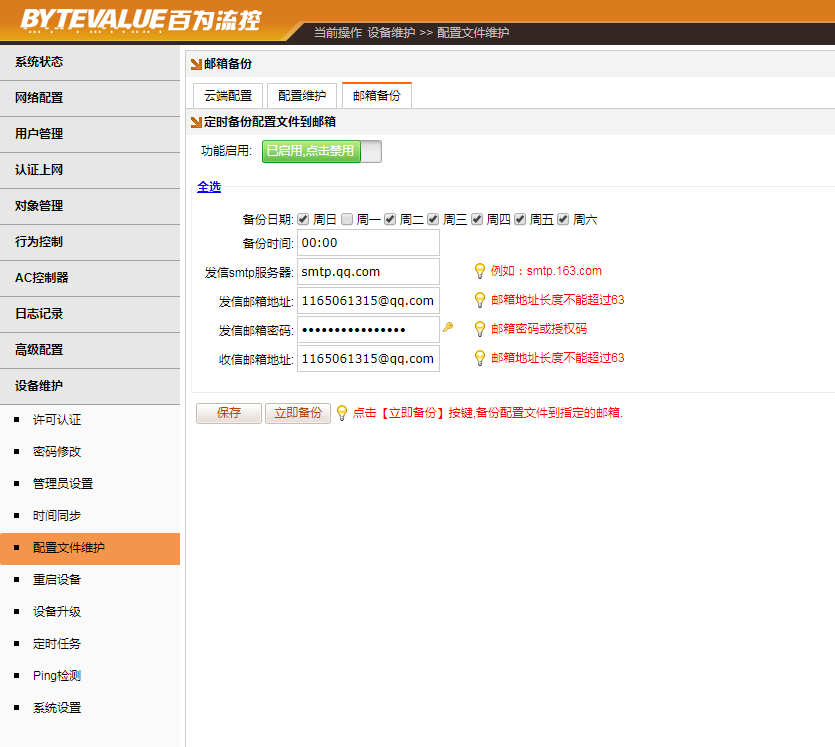Uncheck the 周日 backup day checkbox
835x747 pixels.
point(303,219)
